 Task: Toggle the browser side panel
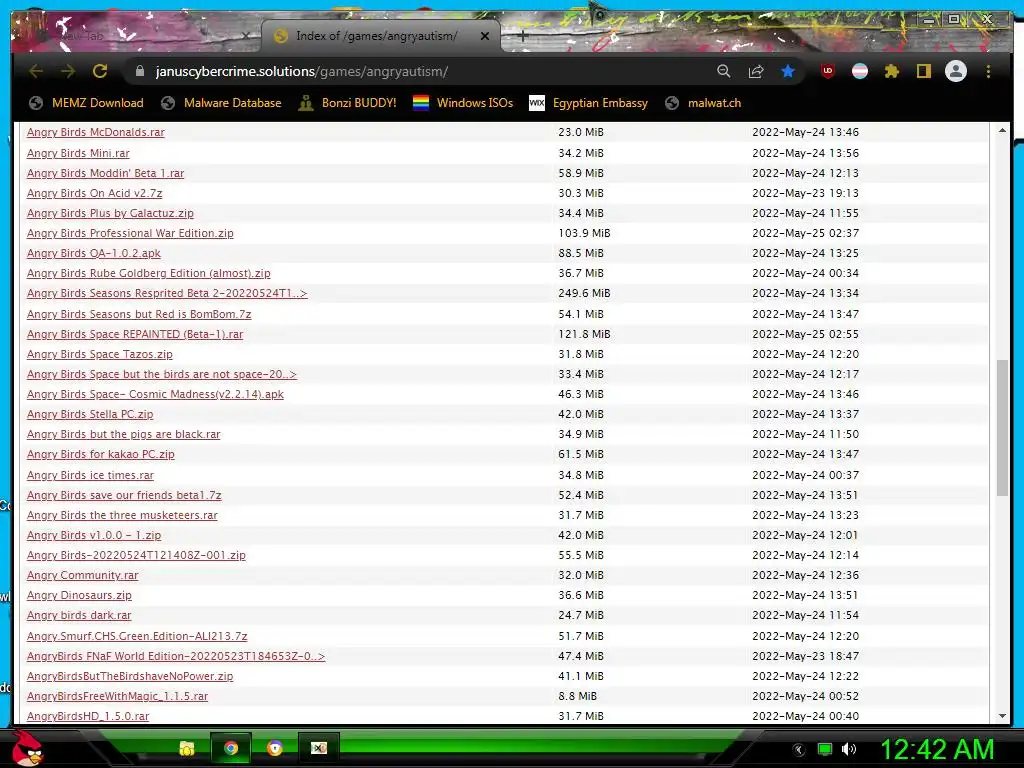tap(923, 71)
